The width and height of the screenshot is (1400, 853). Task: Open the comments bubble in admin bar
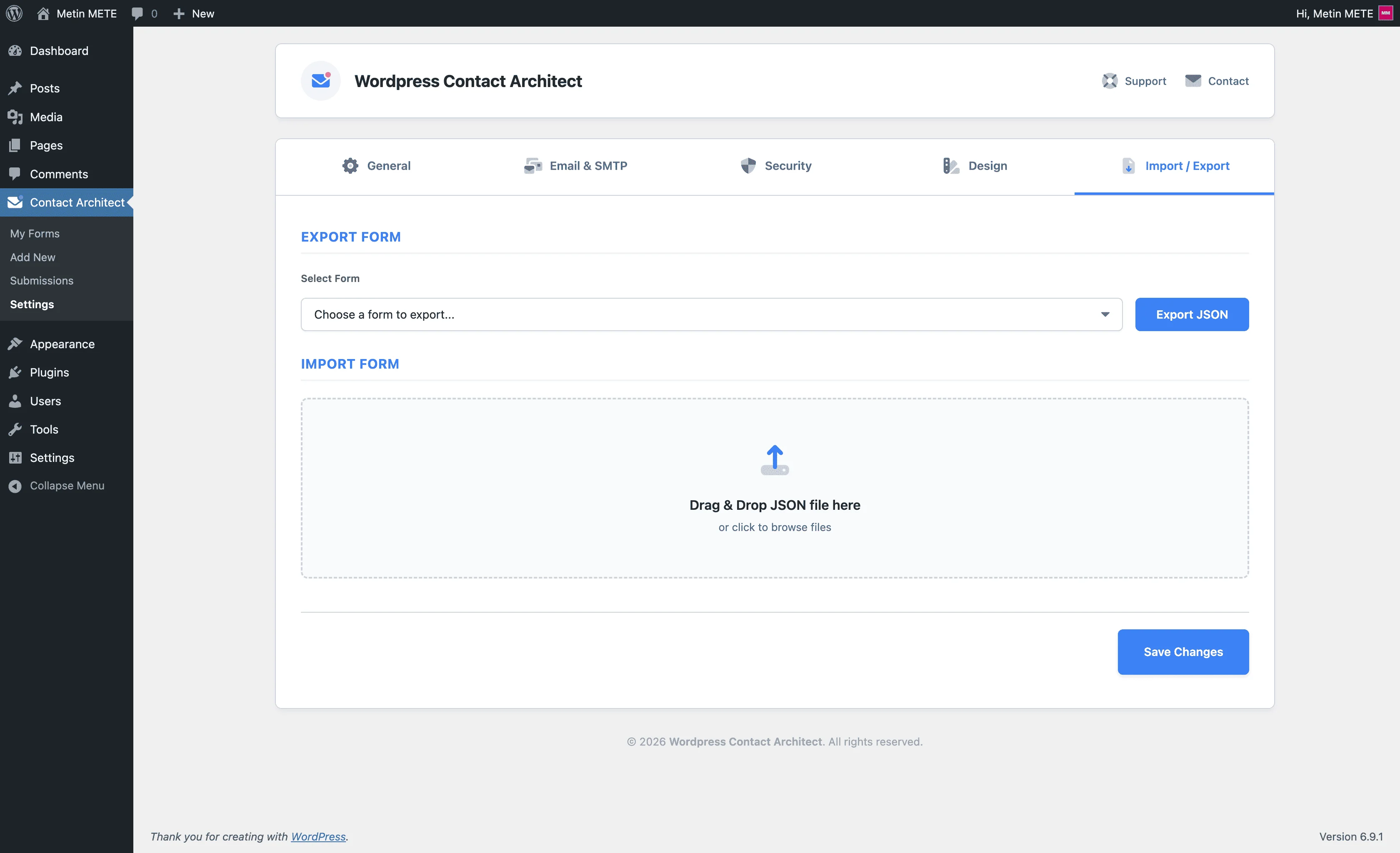(137, 13)
